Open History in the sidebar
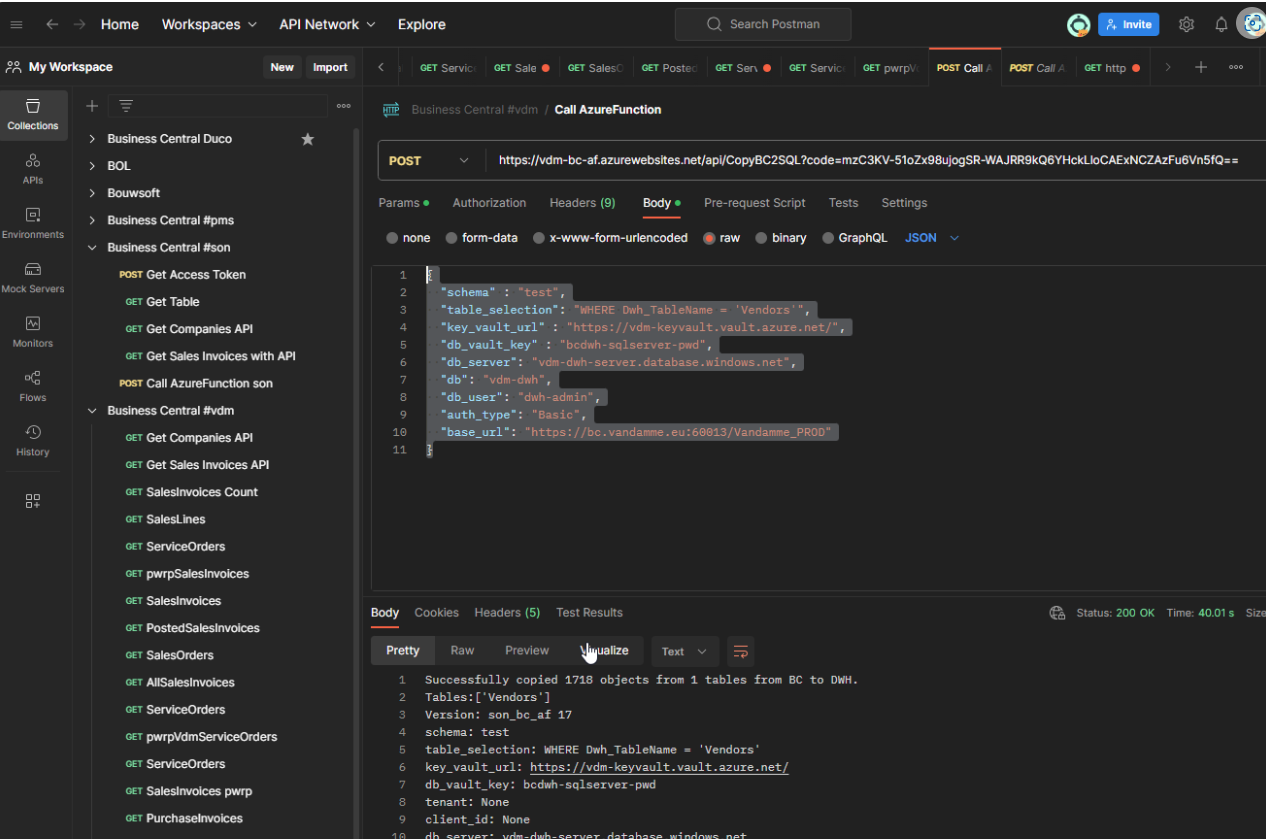Screen dimensions: 1266x839 click(33, 440)
